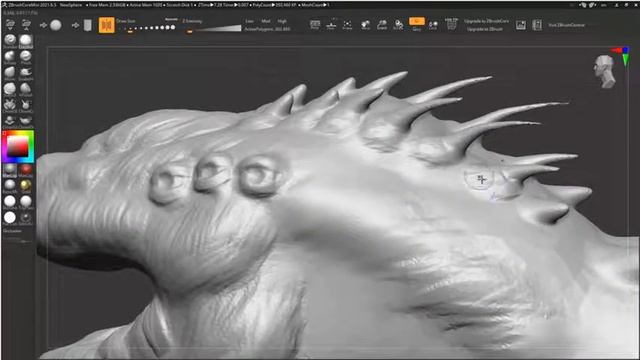Screen dimensions: 640x360
Task: Pick a color in the color picker square
Action: pos(18,146)
